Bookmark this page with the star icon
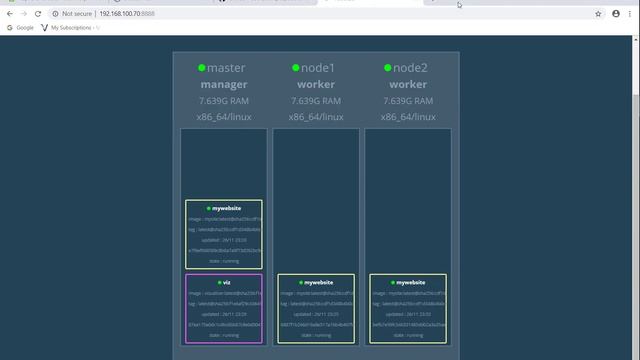 click(x=598, y=14)
